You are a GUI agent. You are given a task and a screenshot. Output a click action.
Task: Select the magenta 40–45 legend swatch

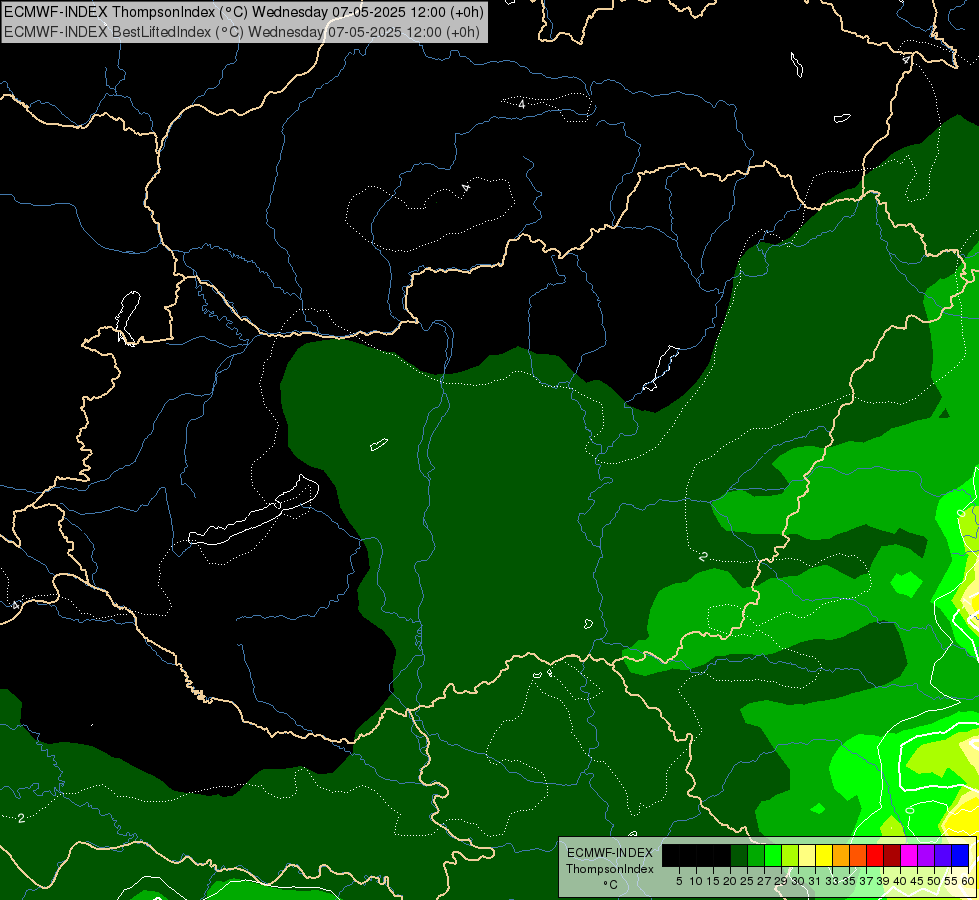point(910,856)
